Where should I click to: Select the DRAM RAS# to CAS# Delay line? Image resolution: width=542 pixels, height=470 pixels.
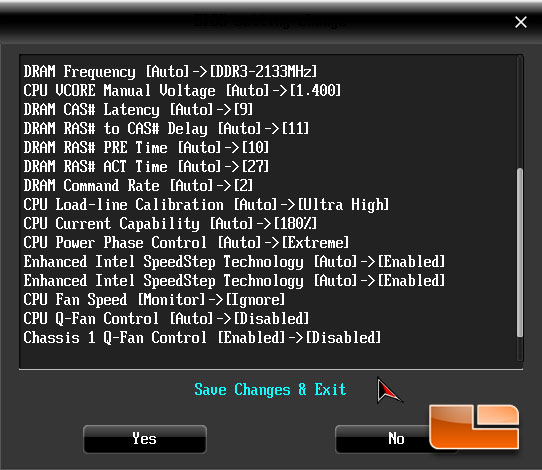pyautogui.click(x=166, y=129)
